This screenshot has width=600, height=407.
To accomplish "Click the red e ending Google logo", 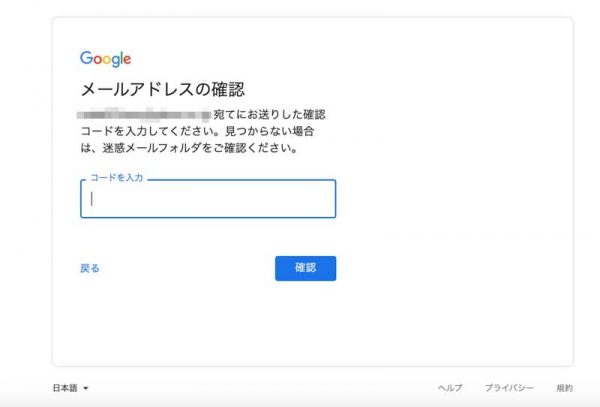I will coord(127,60).
